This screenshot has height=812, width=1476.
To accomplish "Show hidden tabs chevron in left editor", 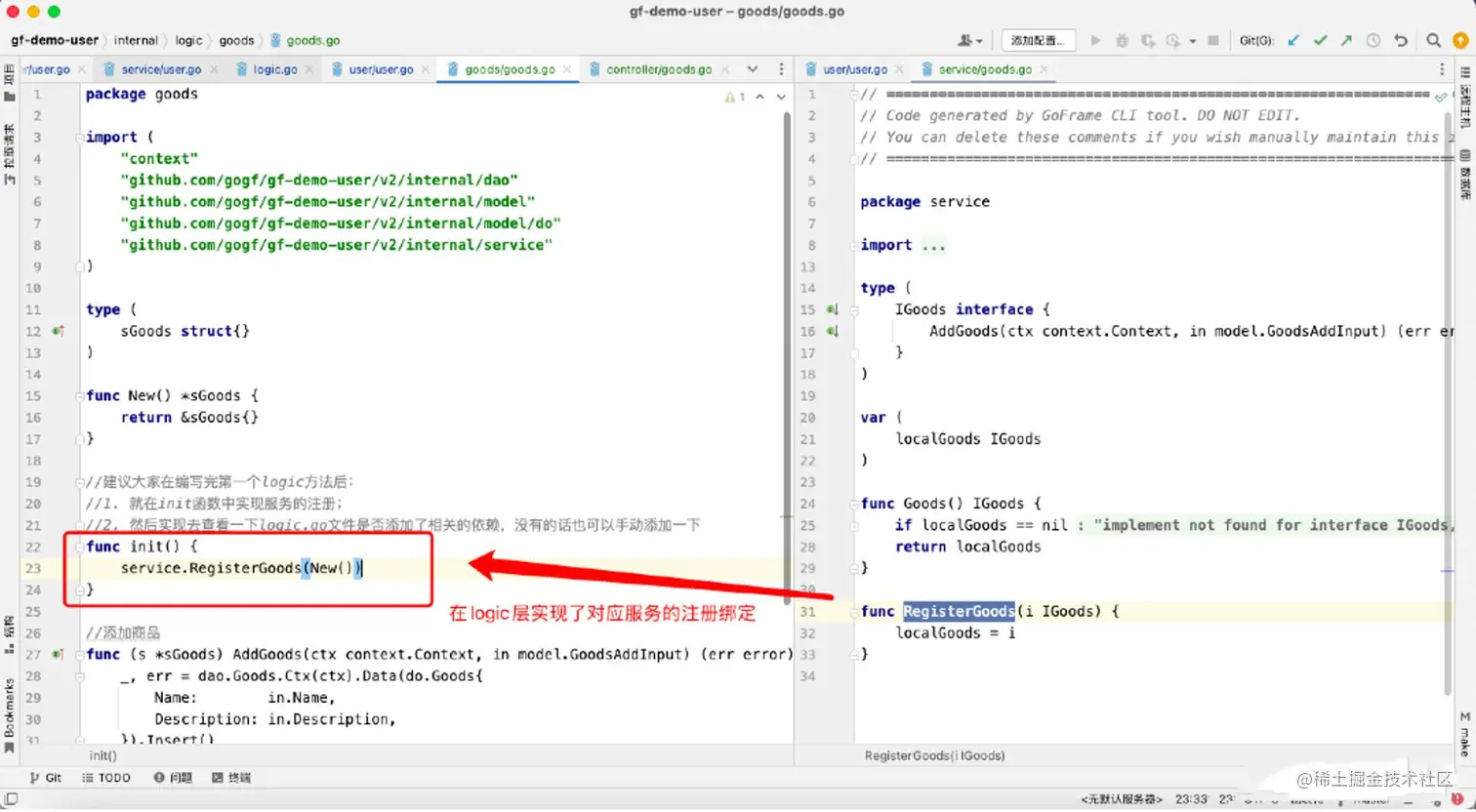I will [753, 69].
